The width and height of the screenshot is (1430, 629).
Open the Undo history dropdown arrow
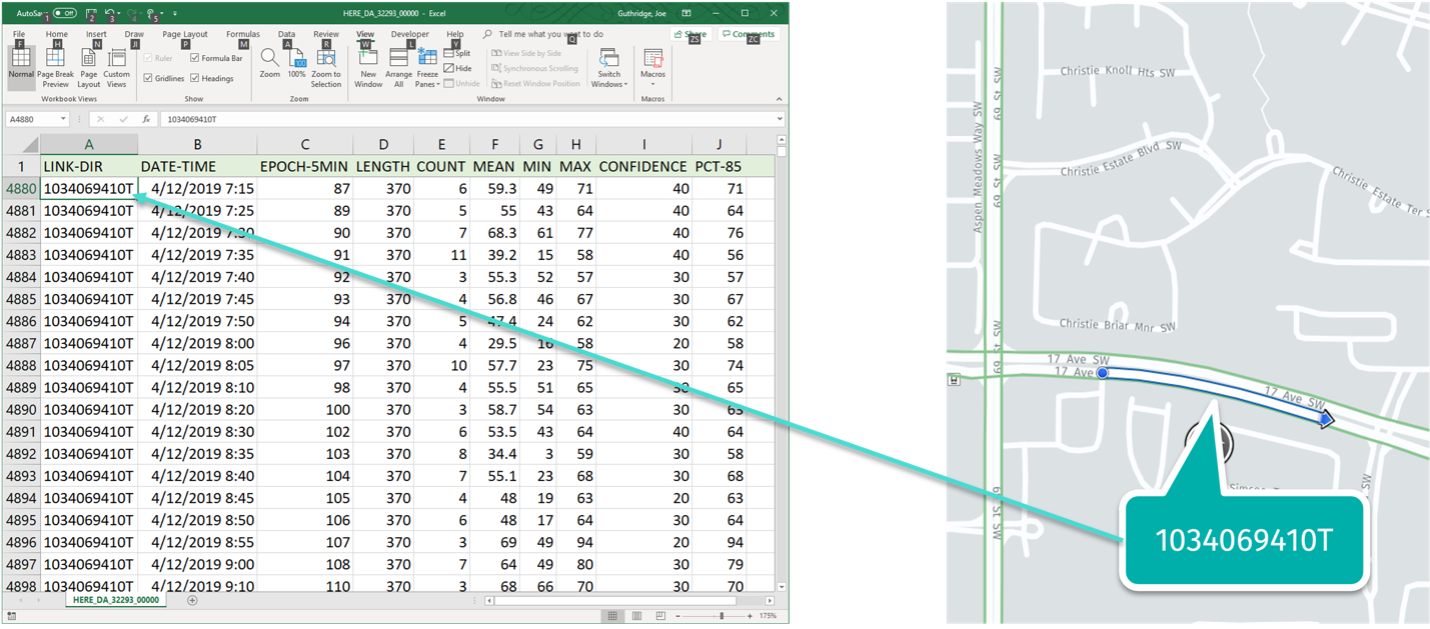118,14
